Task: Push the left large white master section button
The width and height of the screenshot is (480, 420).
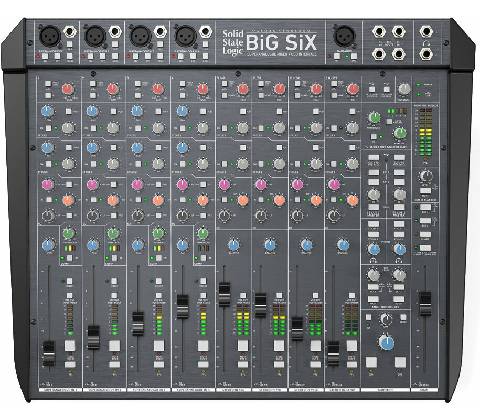Action: pyautogui.click(x=371, y=362)
